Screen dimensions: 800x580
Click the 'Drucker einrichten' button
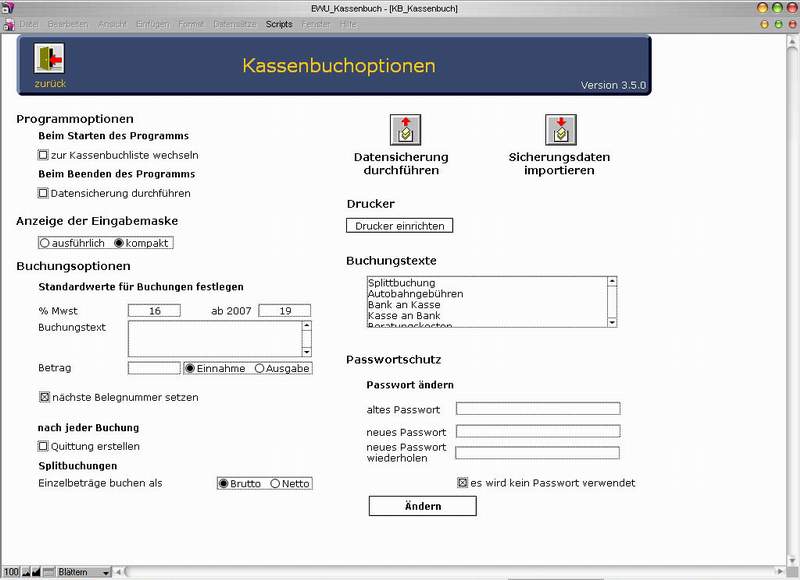point(399,225)
